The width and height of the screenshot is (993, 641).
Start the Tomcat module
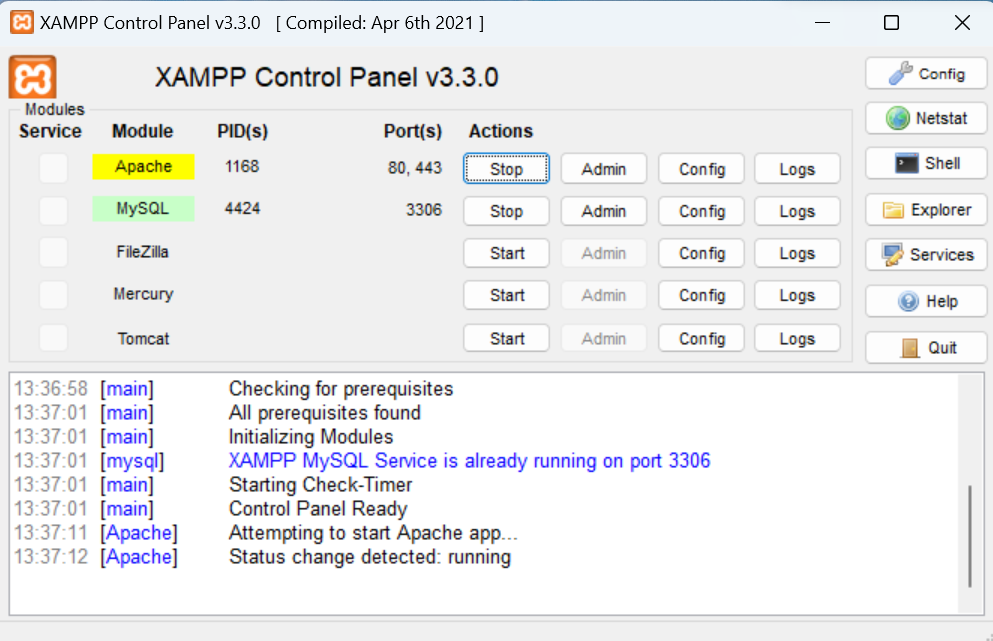506,338
